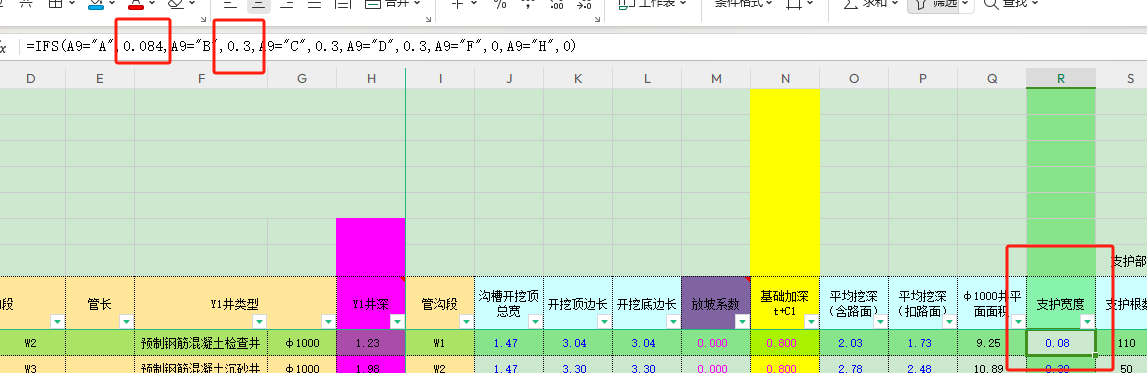Select column N header

click(x=785, y=78)
